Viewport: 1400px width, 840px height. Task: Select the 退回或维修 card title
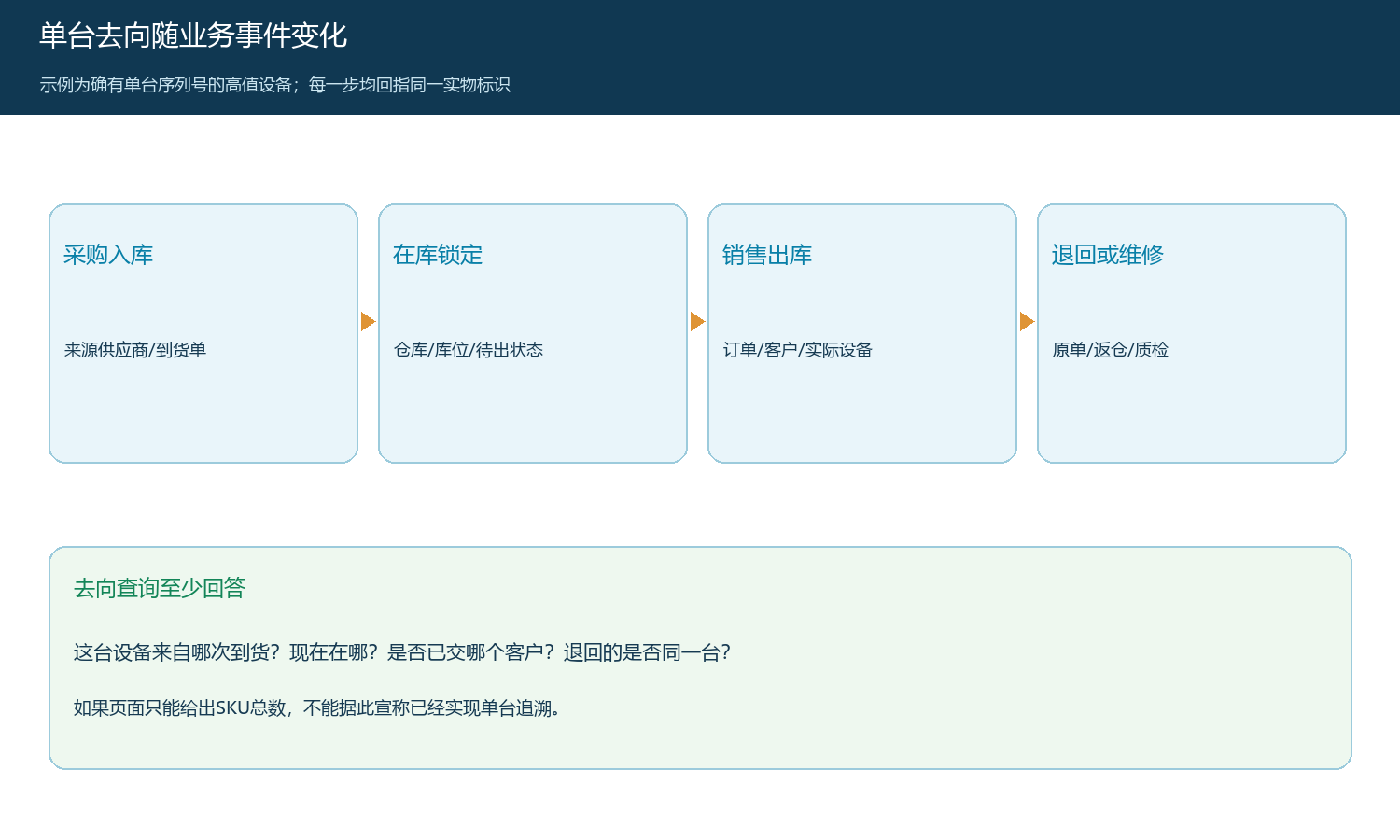coord(1108,255)
